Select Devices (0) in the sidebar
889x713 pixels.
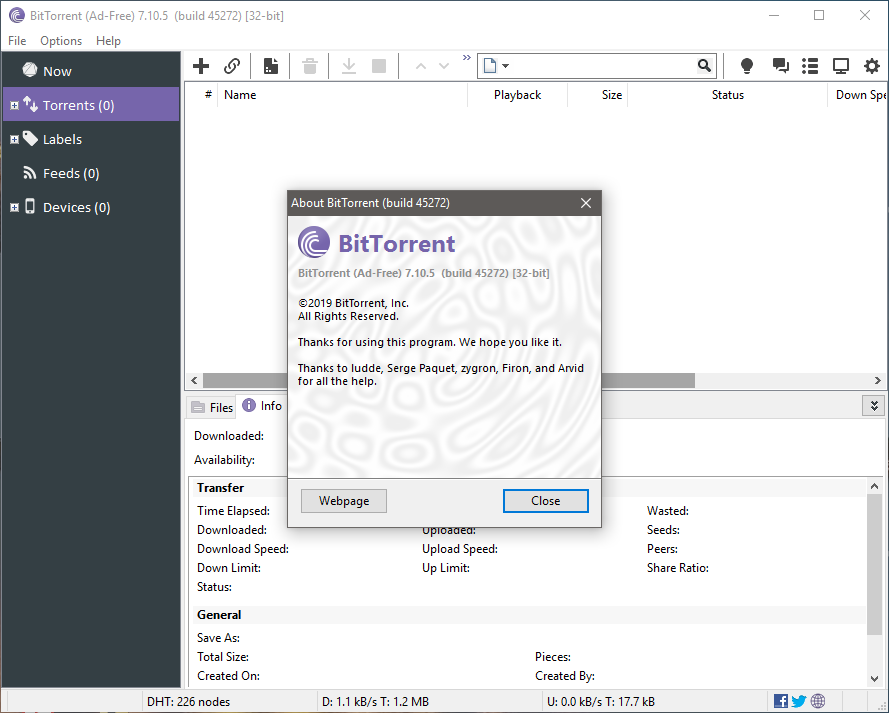pyautogui.click(x=77, y=207)
